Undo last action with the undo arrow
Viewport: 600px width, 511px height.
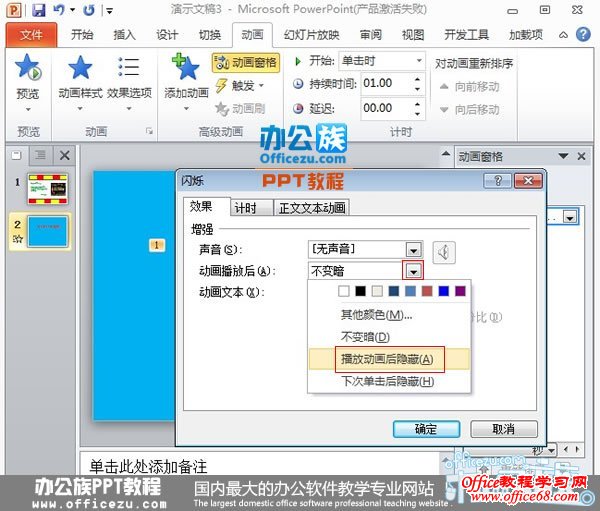(59, 10)
